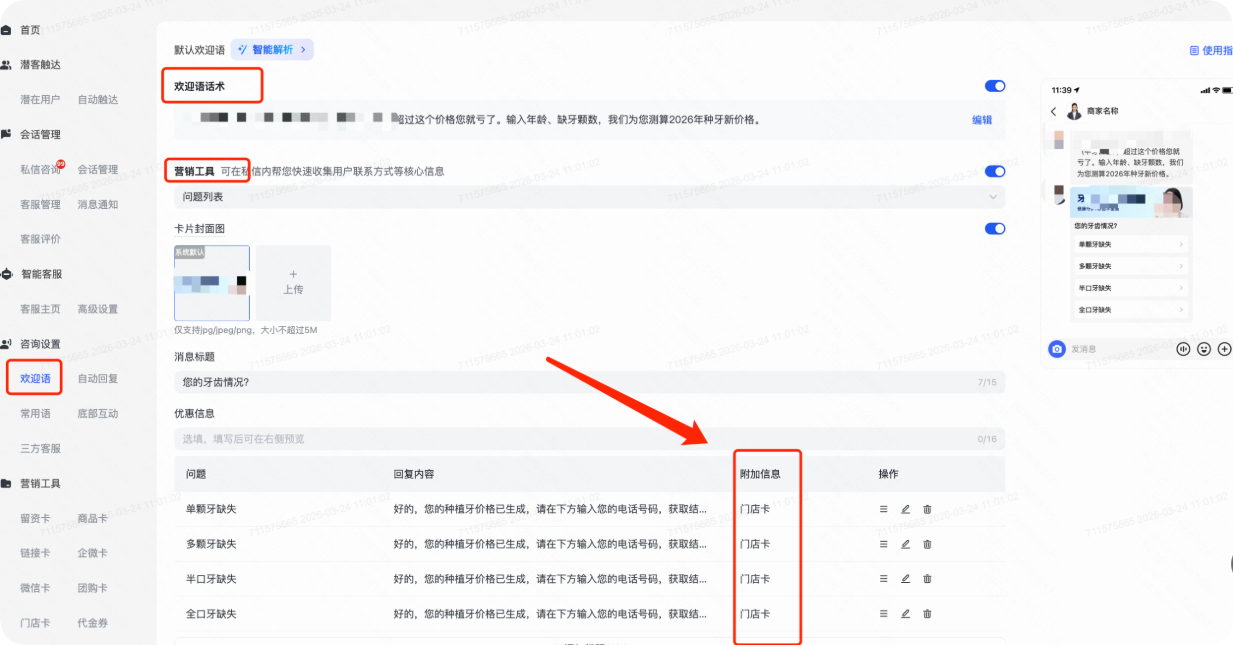Click the 附加信息 cell of 单颗牙缺失 row
Viewport: 1233px width, 645px height.
pos(755,509)
